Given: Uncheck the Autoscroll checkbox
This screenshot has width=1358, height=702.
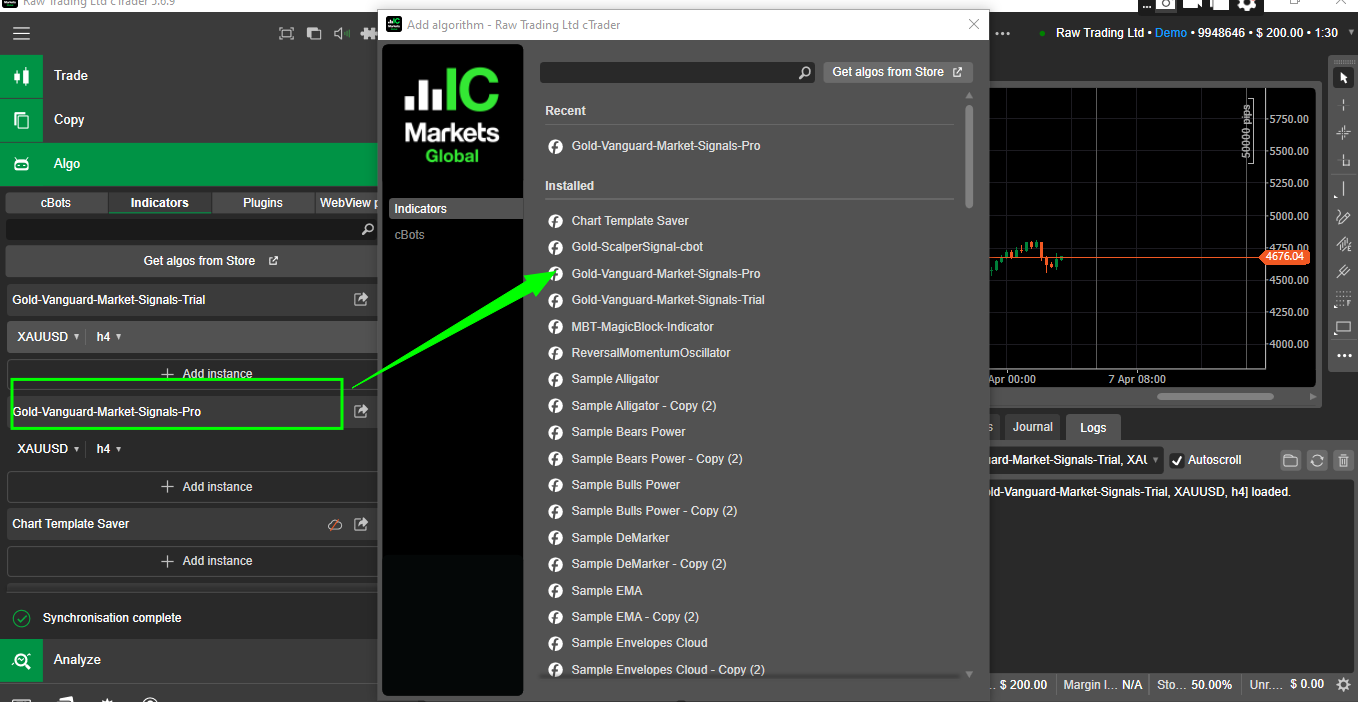Looking at the screenshot, I should [x=1177, y=460].
